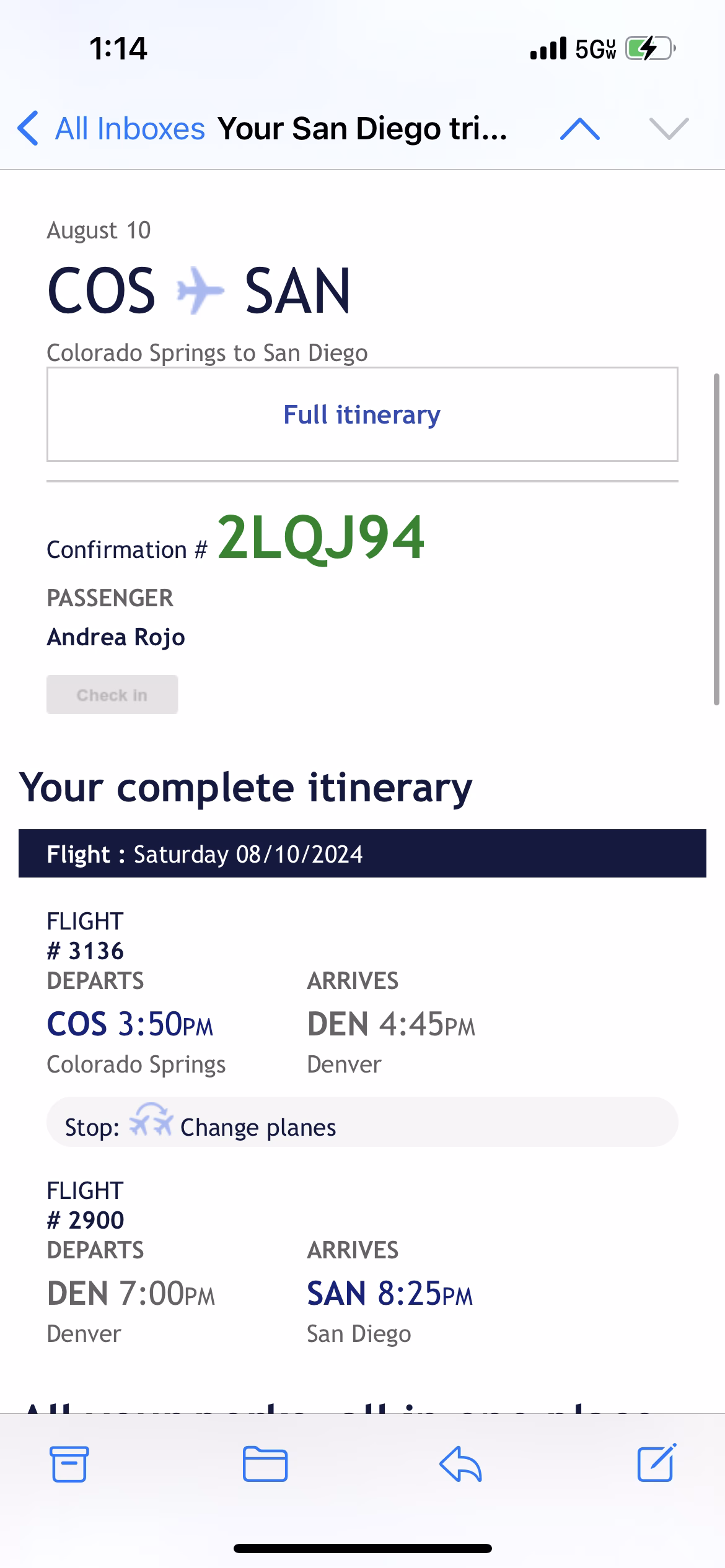The width and height of the screenshot is (725, 1568).
Task: Tap the Flight Saturday 08/10/2024 header bar
Action: (362, 853)
